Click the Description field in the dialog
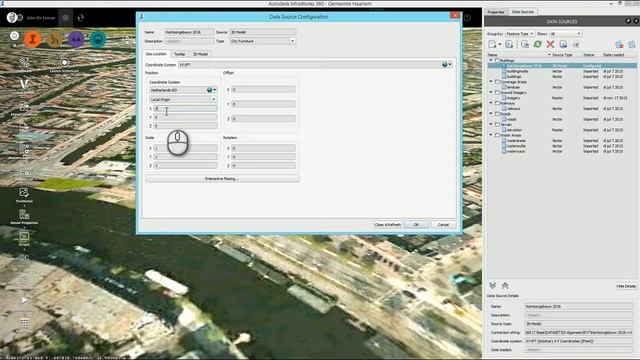Viewport: 640px width, 360px height. [x=189, y=41]
